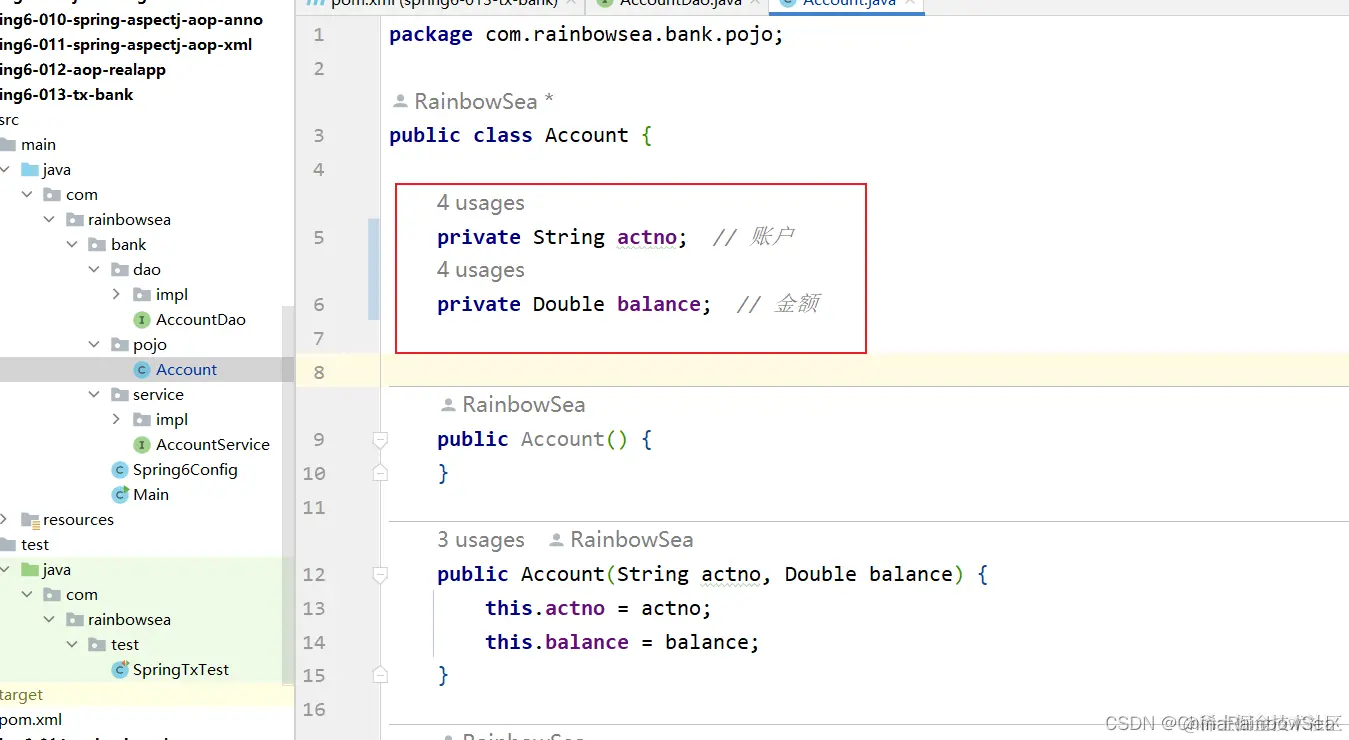Click this.actno on line 13
The height and width of the screenshot is (740, 1349).
(x=545, y=608)
